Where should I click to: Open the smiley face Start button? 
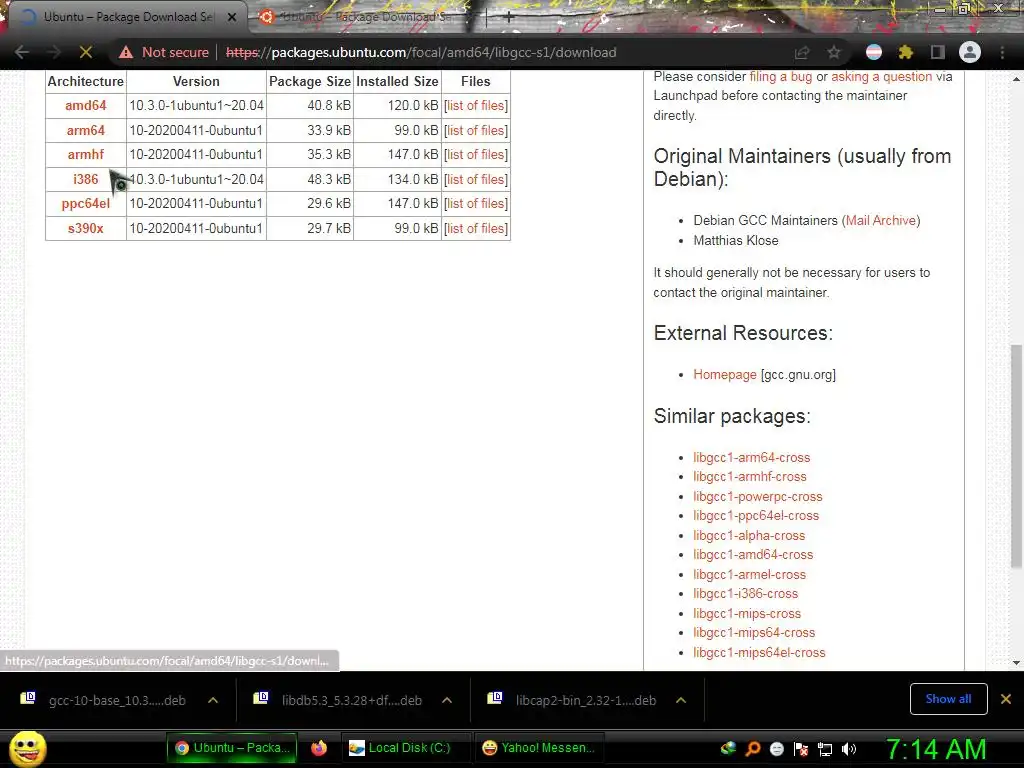click(28, 748)
